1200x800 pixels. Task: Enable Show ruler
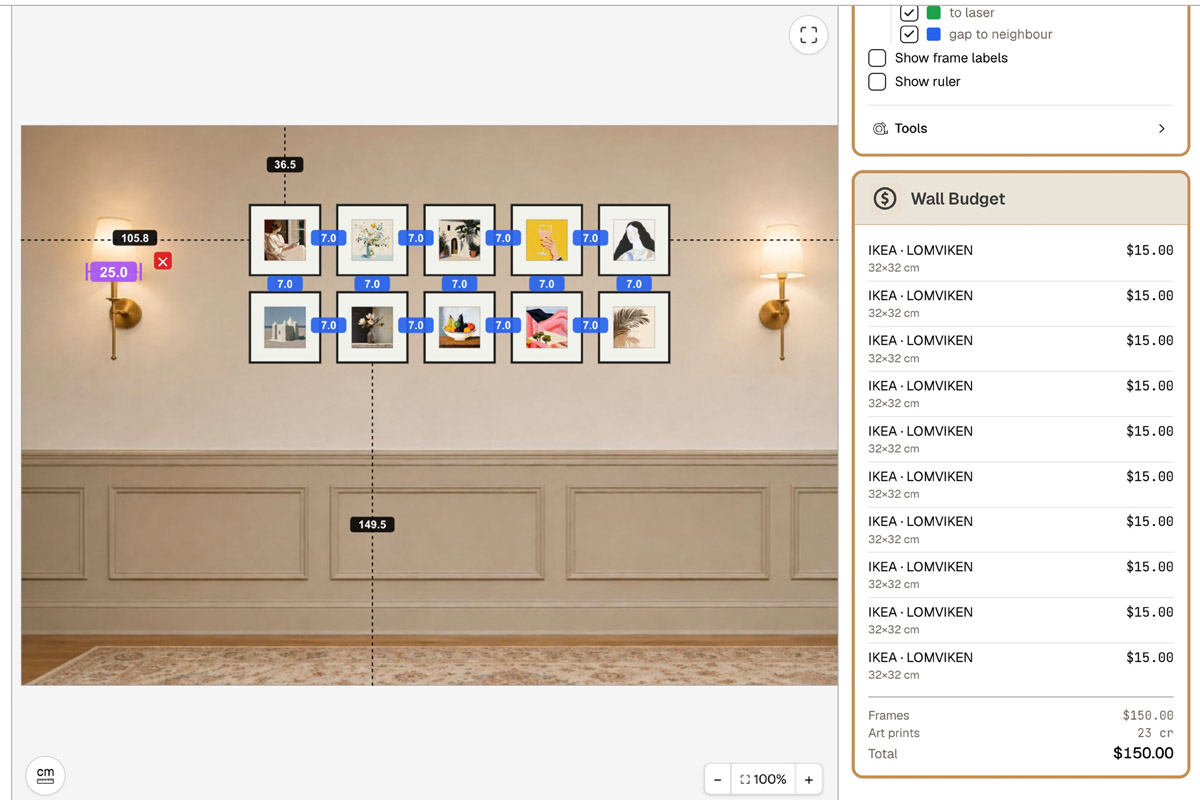[877, 82]
